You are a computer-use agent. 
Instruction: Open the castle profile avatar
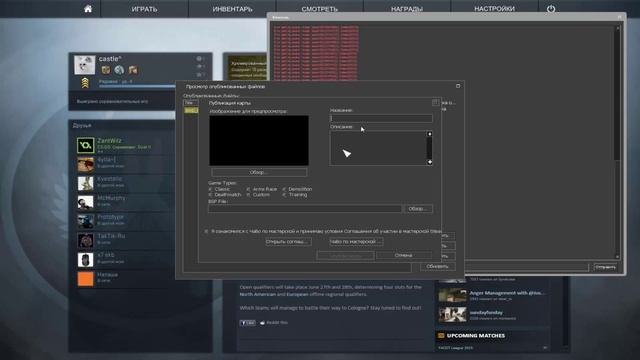(84, 65)
